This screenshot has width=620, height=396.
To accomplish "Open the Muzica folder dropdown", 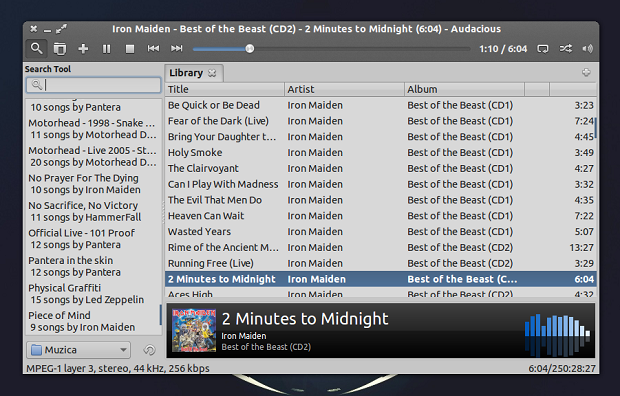I will 78,350.
